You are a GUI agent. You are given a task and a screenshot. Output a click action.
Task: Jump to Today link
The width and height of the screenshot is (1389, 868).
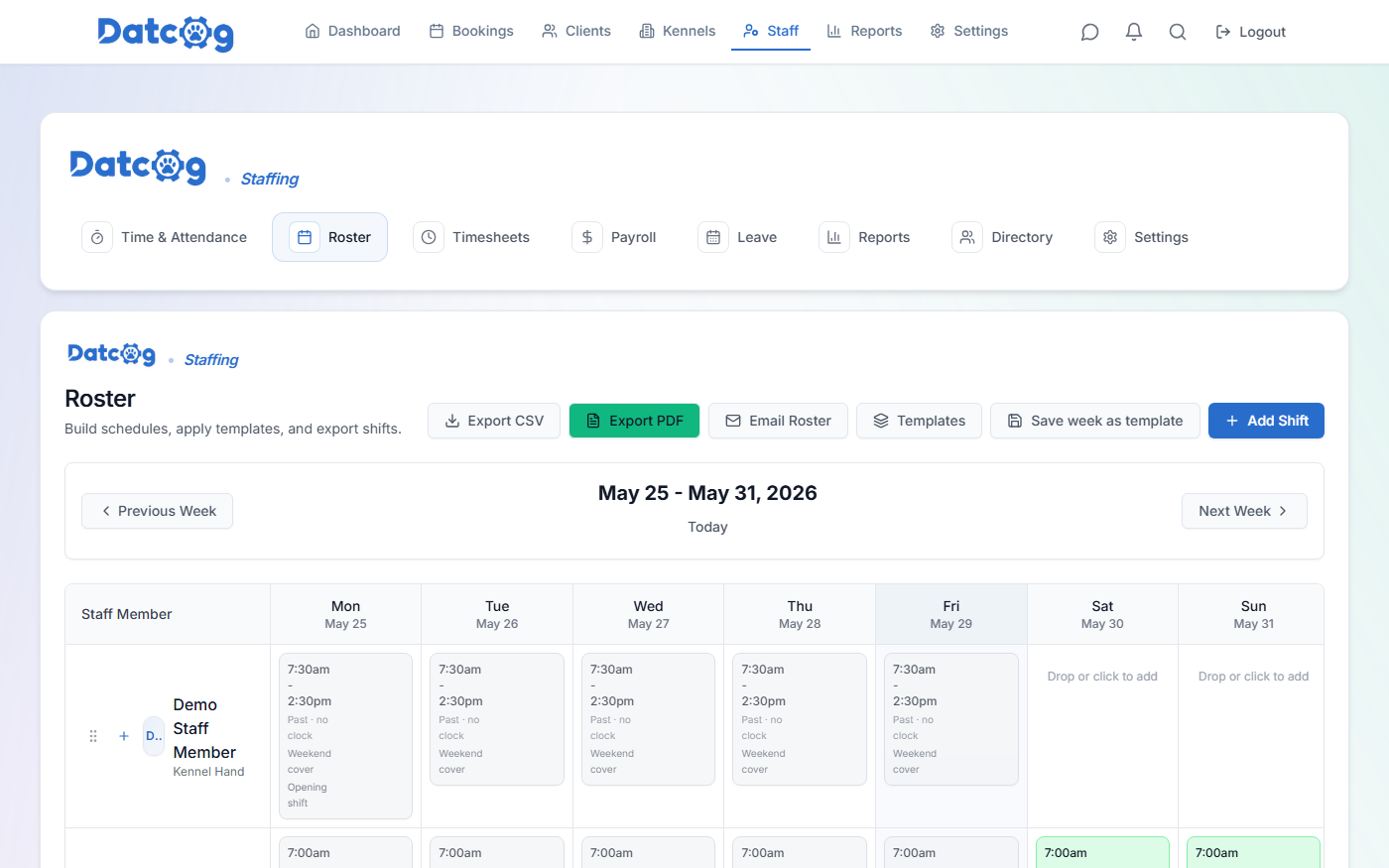click(707, 527)
